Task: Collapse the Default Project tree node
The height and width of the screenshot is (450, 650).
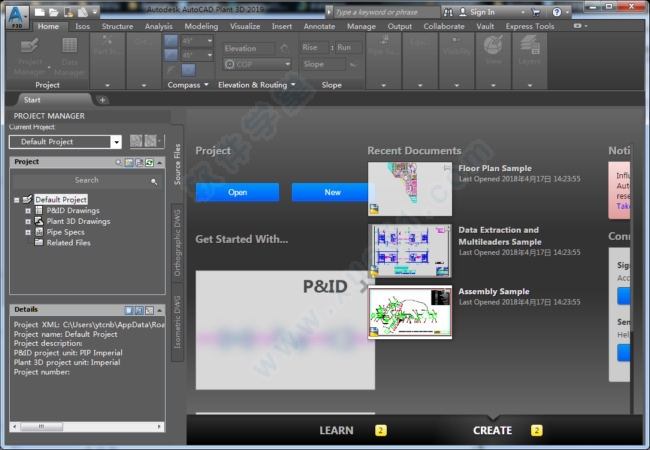Action: click(x=17, y=200)
